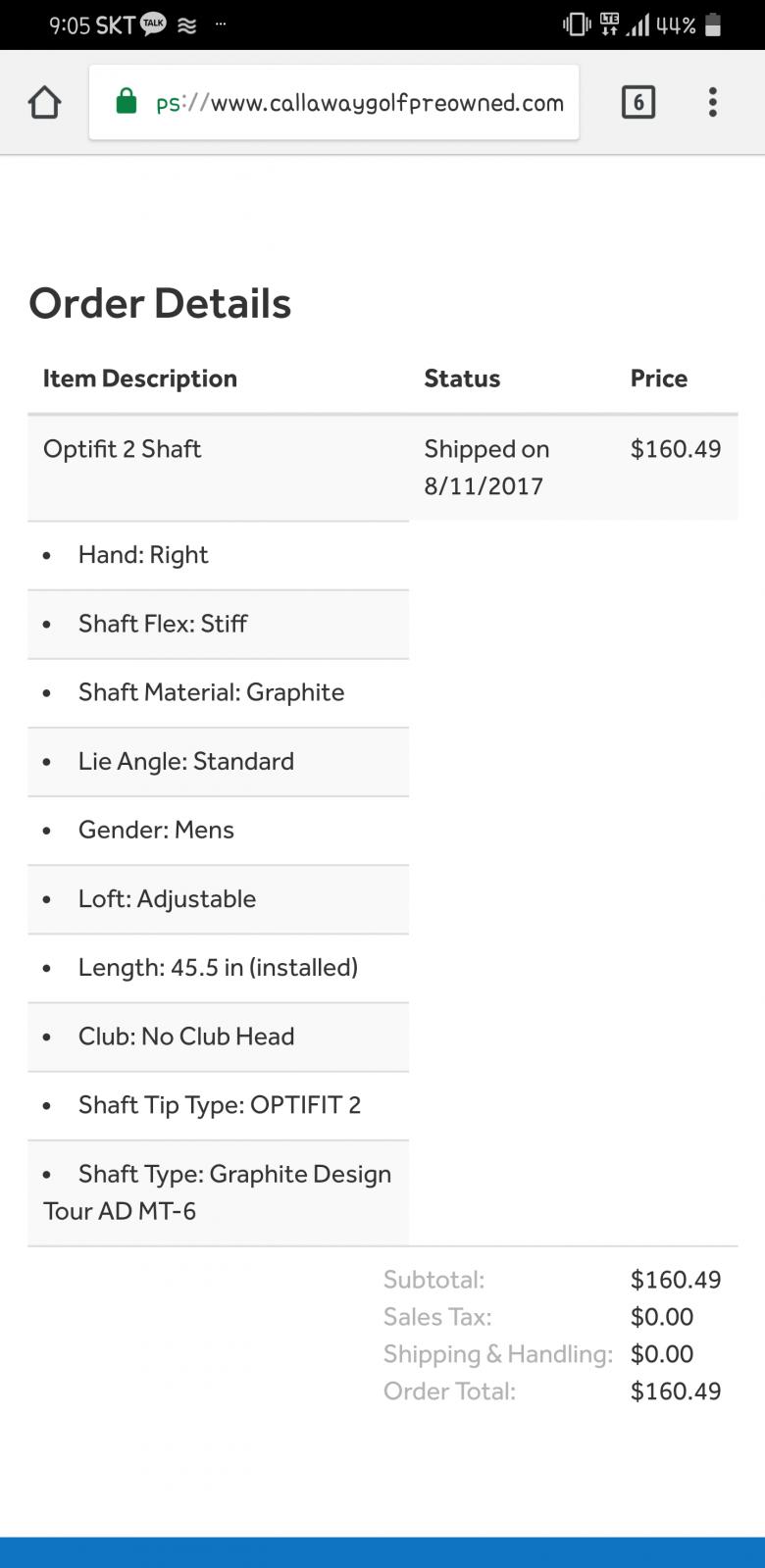Tap the Order Total amount $160.49

tap(676, 1391)
